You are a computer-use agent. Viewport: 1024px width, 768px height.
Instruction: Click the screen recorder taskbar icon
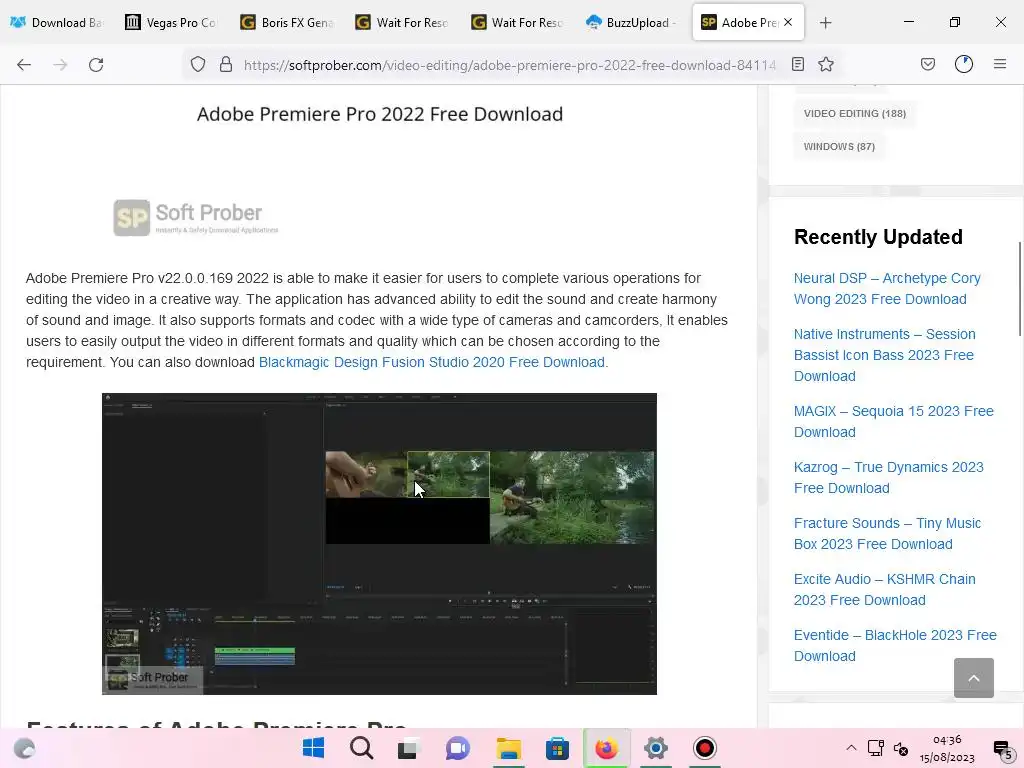(705, 748)
